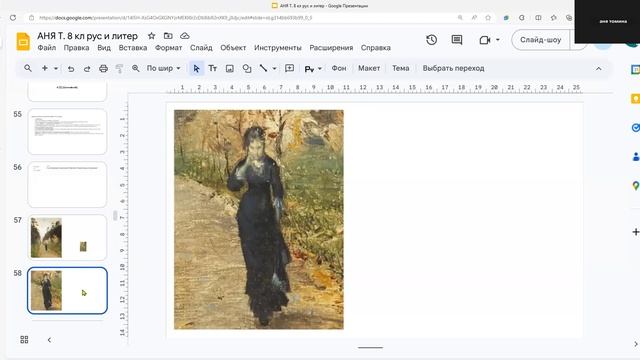The width and height of the screenshot is (640, 360).
Task: Insert a shape
Action: [x=247, y=69]
